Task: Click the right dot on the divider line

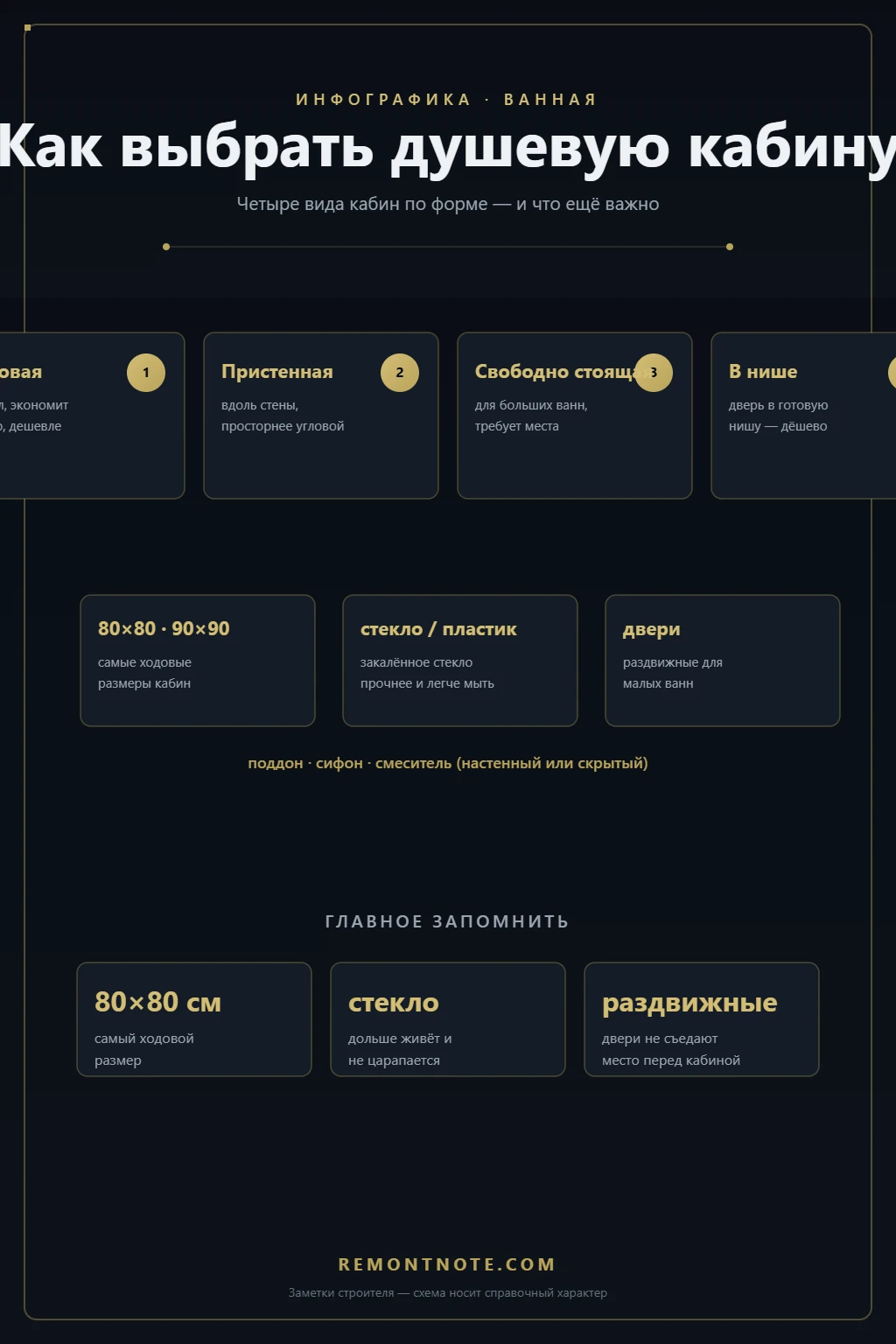Action: pyautogui.click(x=730, y=247)
